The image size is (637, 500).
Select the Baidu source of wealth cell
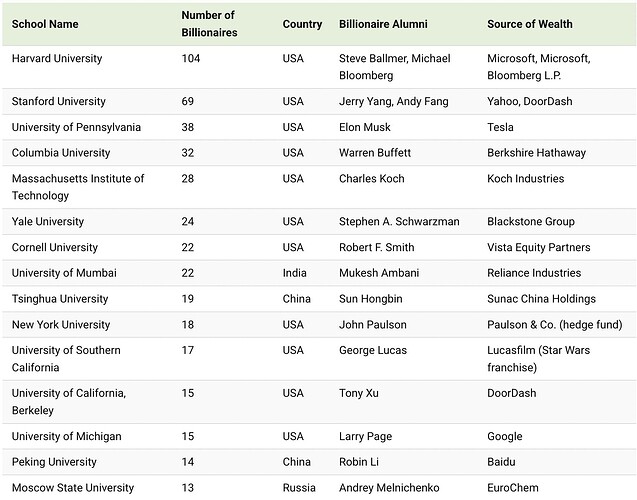click(504, 463)
